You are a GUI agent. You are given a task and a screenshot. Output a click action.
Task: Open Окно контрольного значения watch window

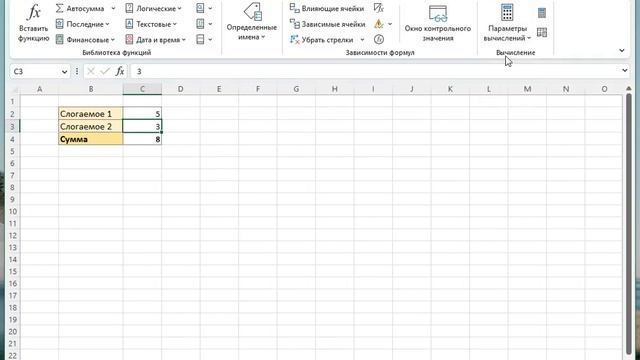click(x=438, y=23)
